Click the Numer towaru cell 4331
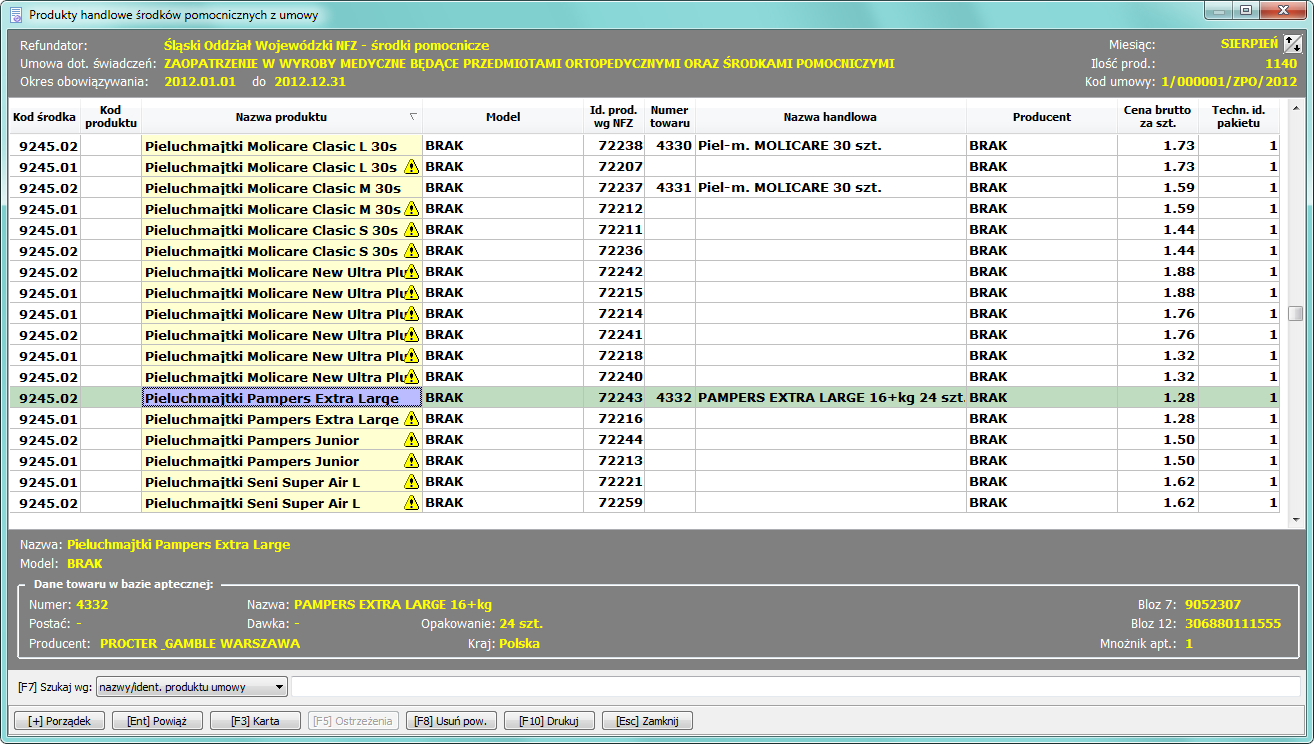Screen dimensions: 1314x744 (x=670, y=188)
